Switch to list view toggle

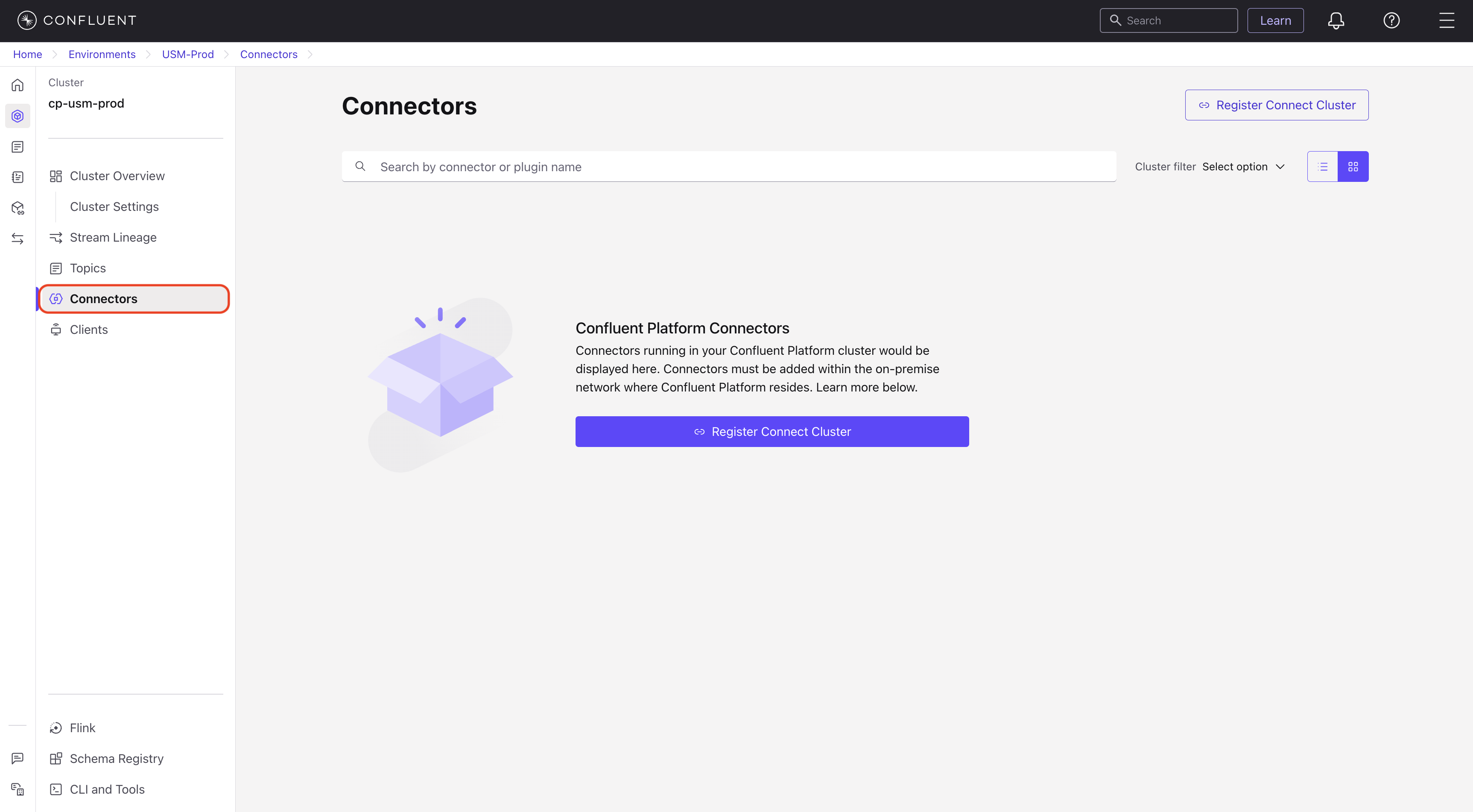(x=1323, y=166)
